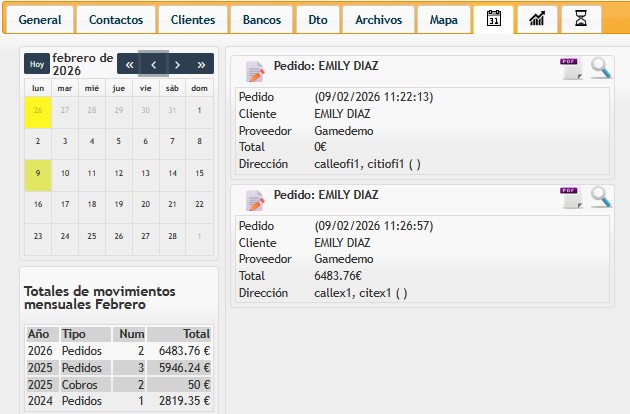Select the Dto tab
630x414 pixels.
(318, 19)
